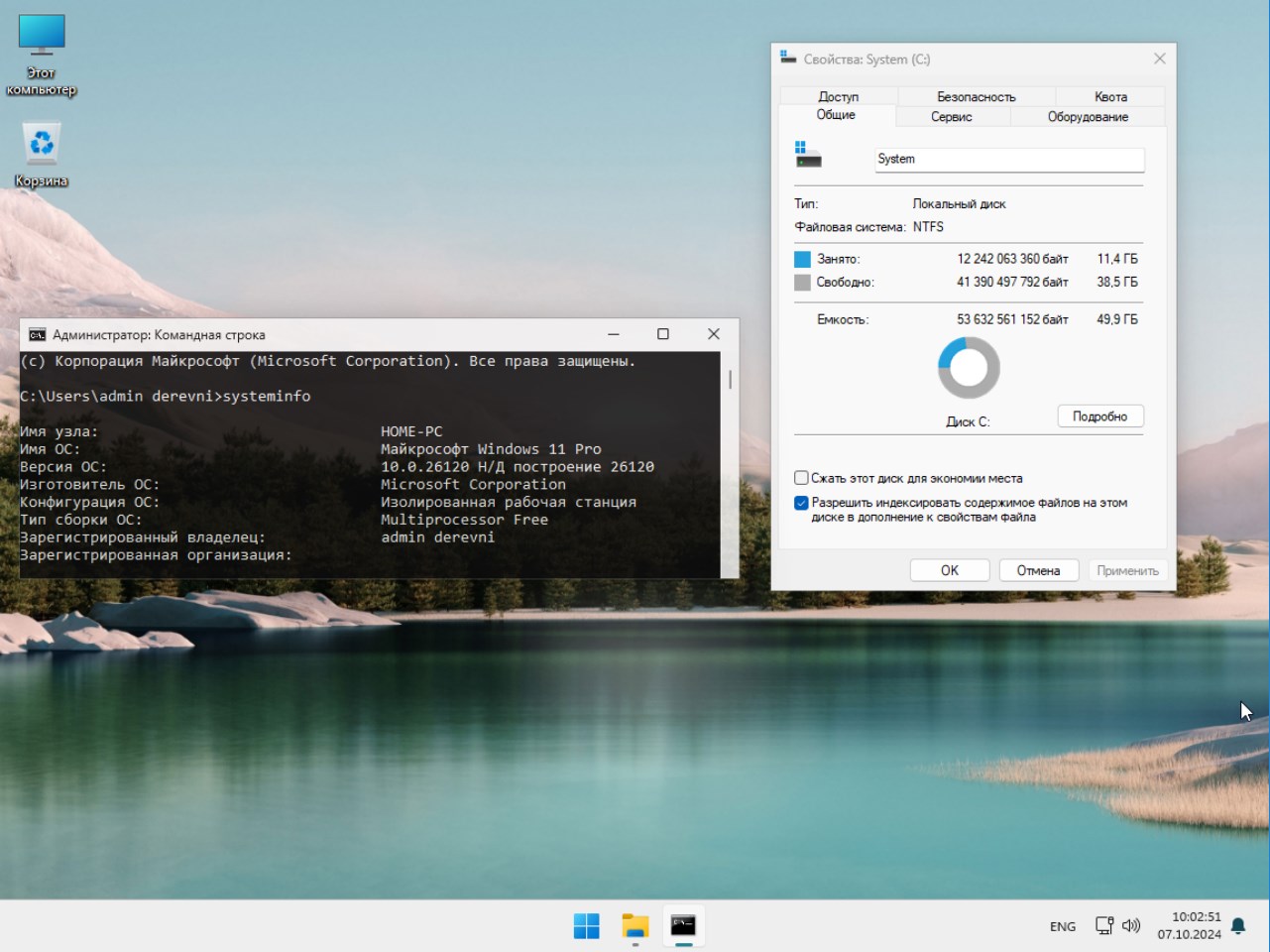
Task: Enable compression via Сжать этот диск checkbox
Action: (x=800, y=477)
